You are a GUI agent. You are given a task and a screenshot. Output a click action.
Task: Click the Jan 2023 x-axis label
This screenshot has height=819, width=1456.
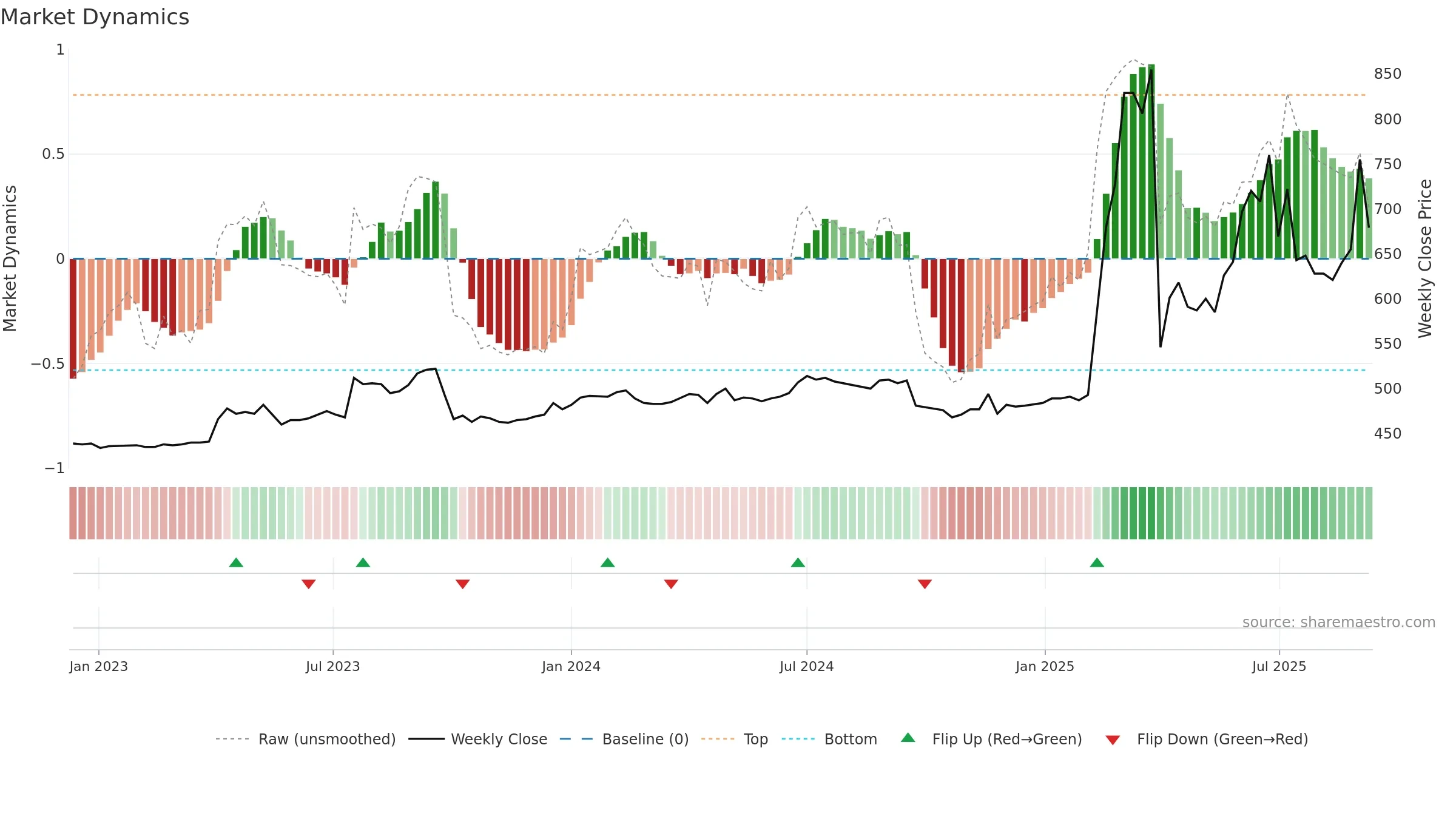pyautogui.click(x=98, y=666)
